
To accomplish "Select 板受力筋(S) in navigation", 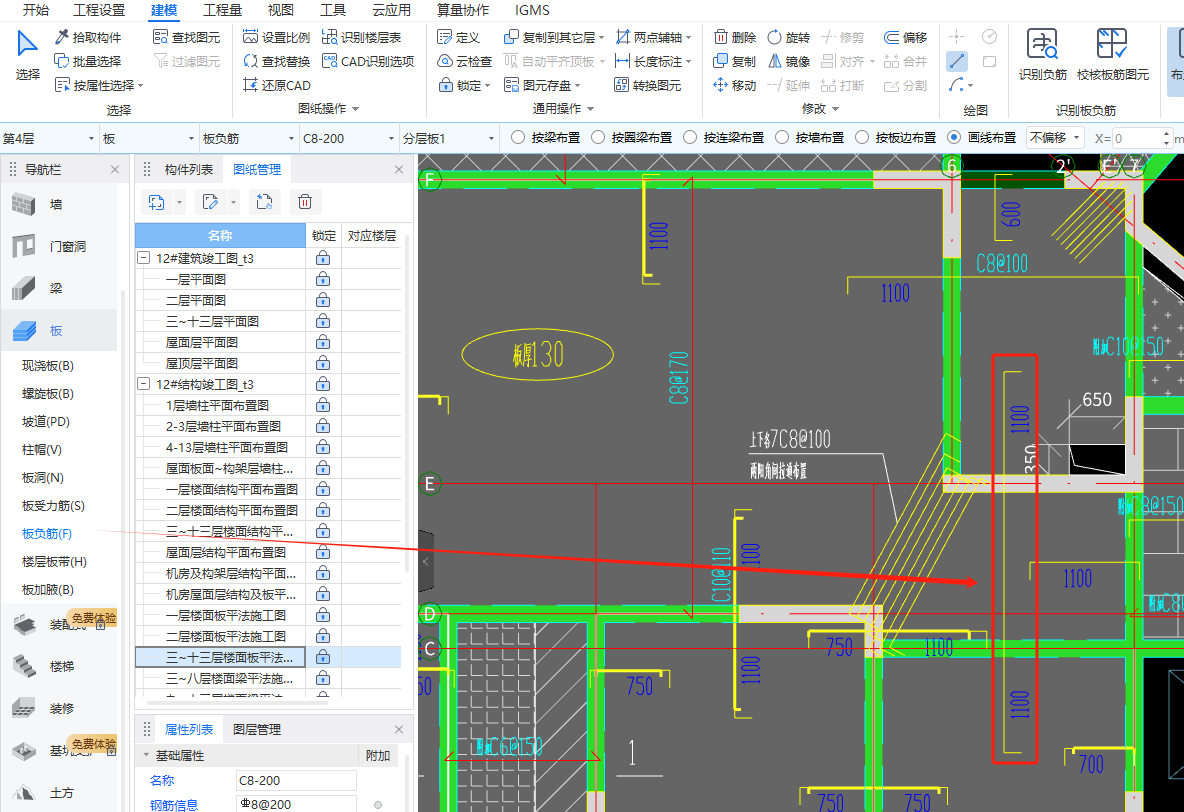I will [53, 505].
